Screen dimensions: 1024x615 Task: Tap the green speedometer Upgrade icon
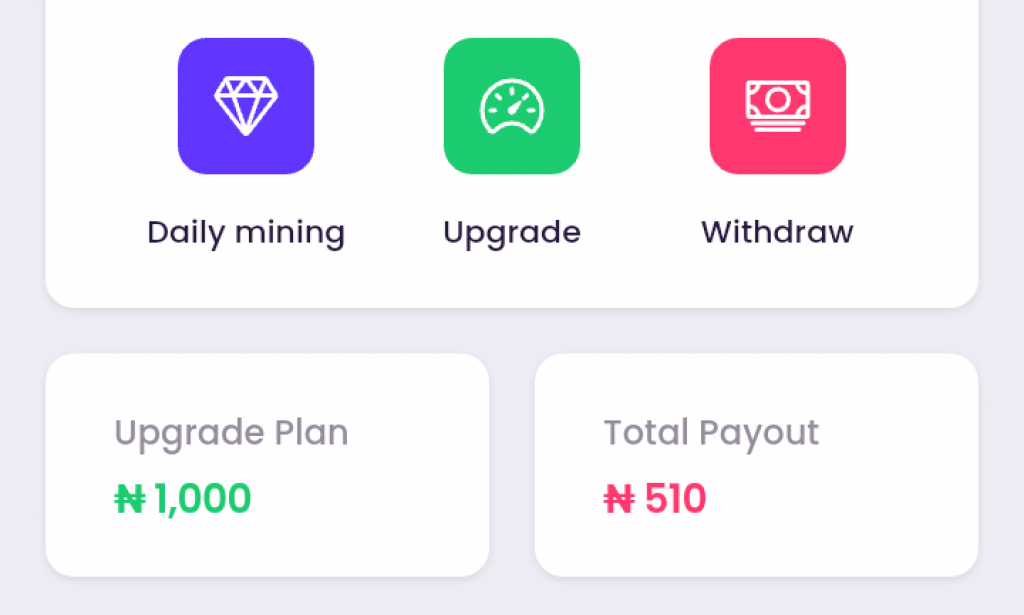[512, 106]
